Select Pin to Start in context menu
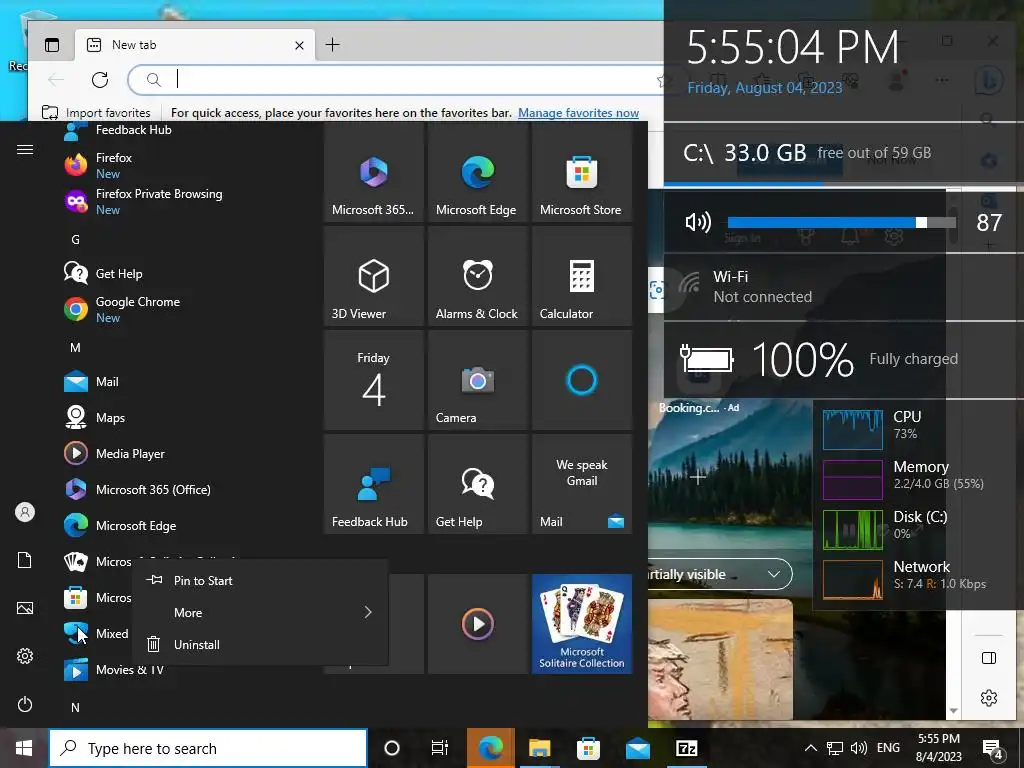 point(260,581)
